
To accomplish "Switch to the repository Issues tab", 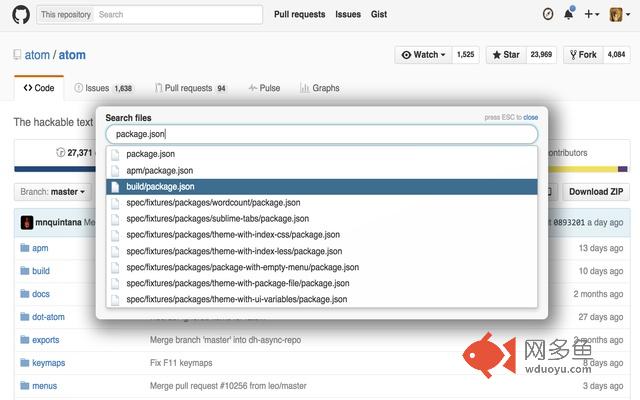I will 103,88.
